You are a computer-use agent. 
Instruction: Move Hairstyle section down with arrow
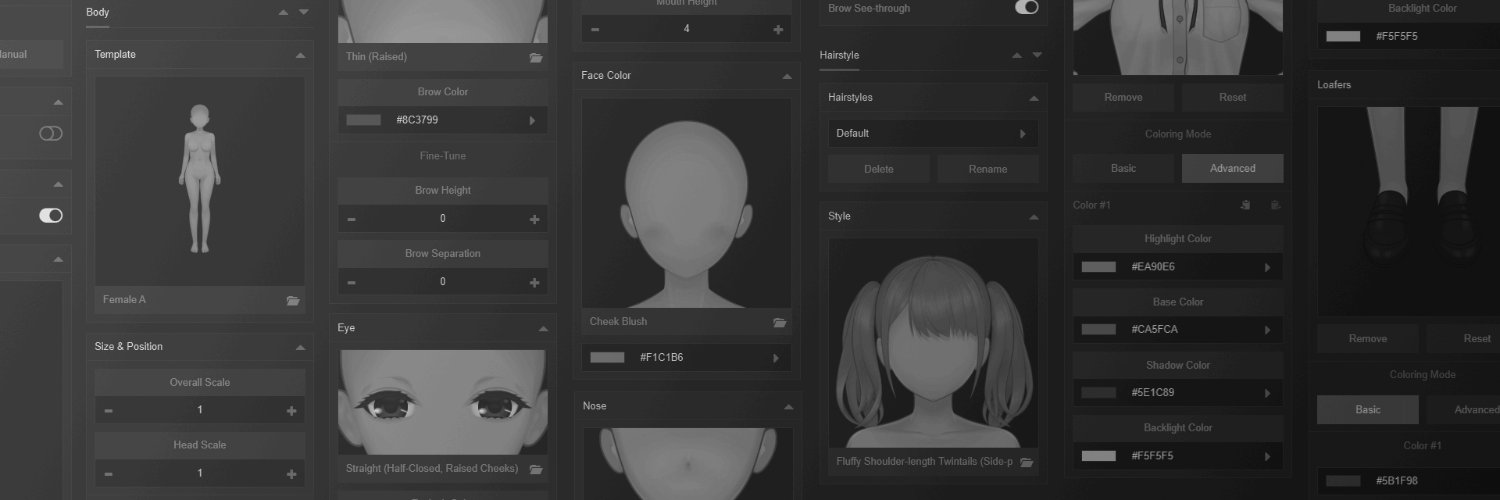(x=1037, y=55)
